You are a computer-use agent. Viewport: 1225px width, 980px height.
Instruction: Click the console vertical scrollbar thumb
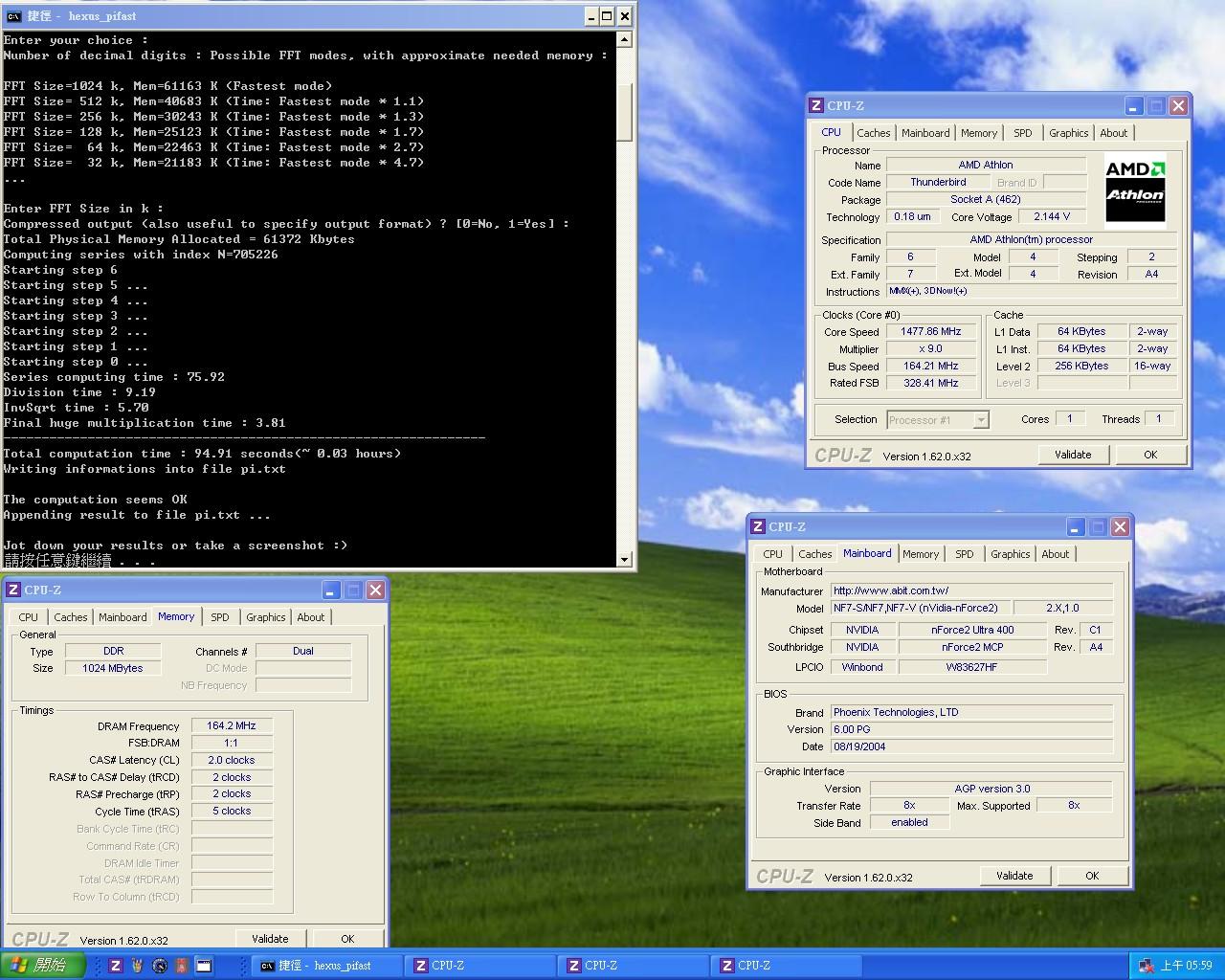point(625,112)
